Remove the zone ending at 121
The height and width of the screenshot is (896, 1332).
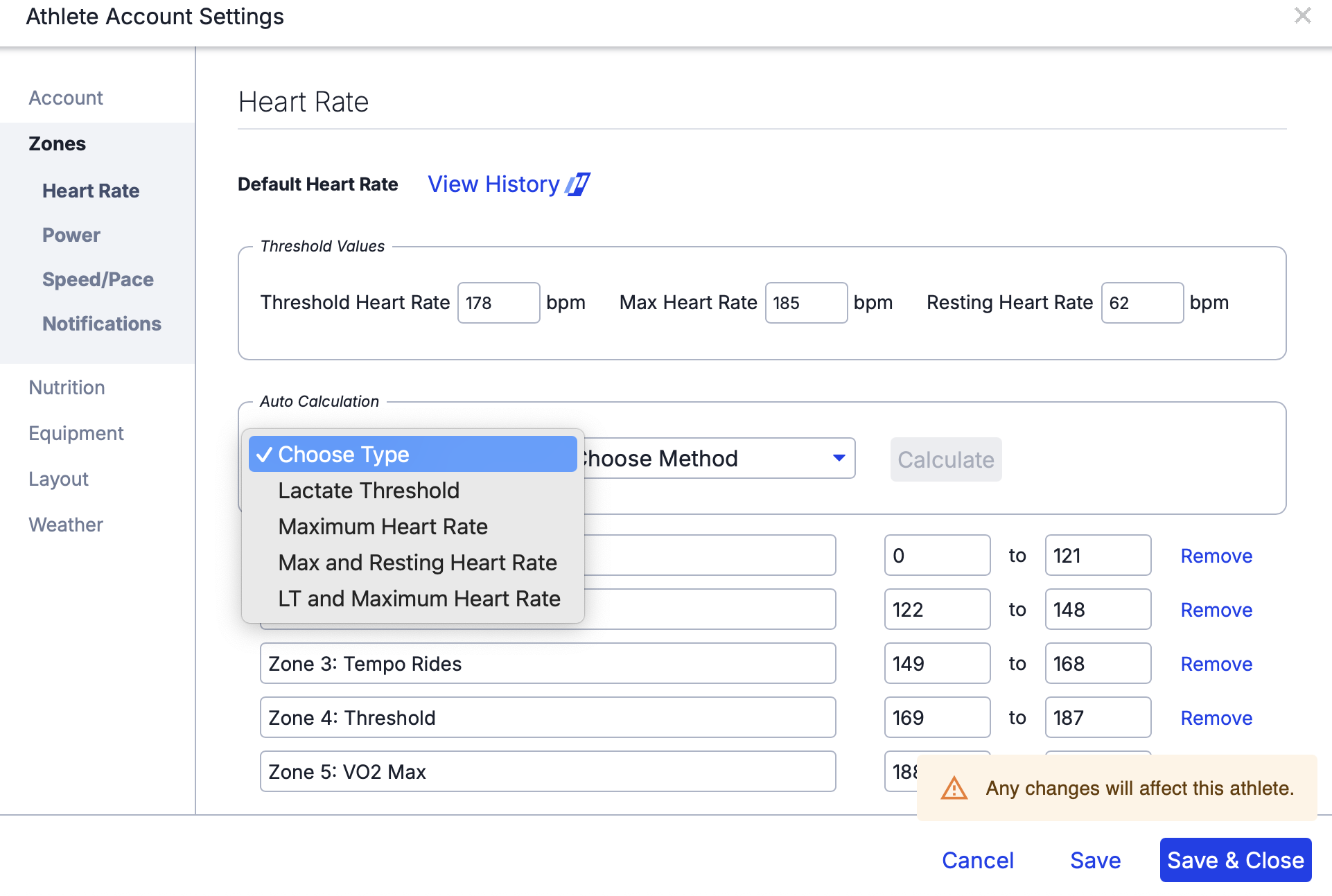click(x=1216, y=556)
